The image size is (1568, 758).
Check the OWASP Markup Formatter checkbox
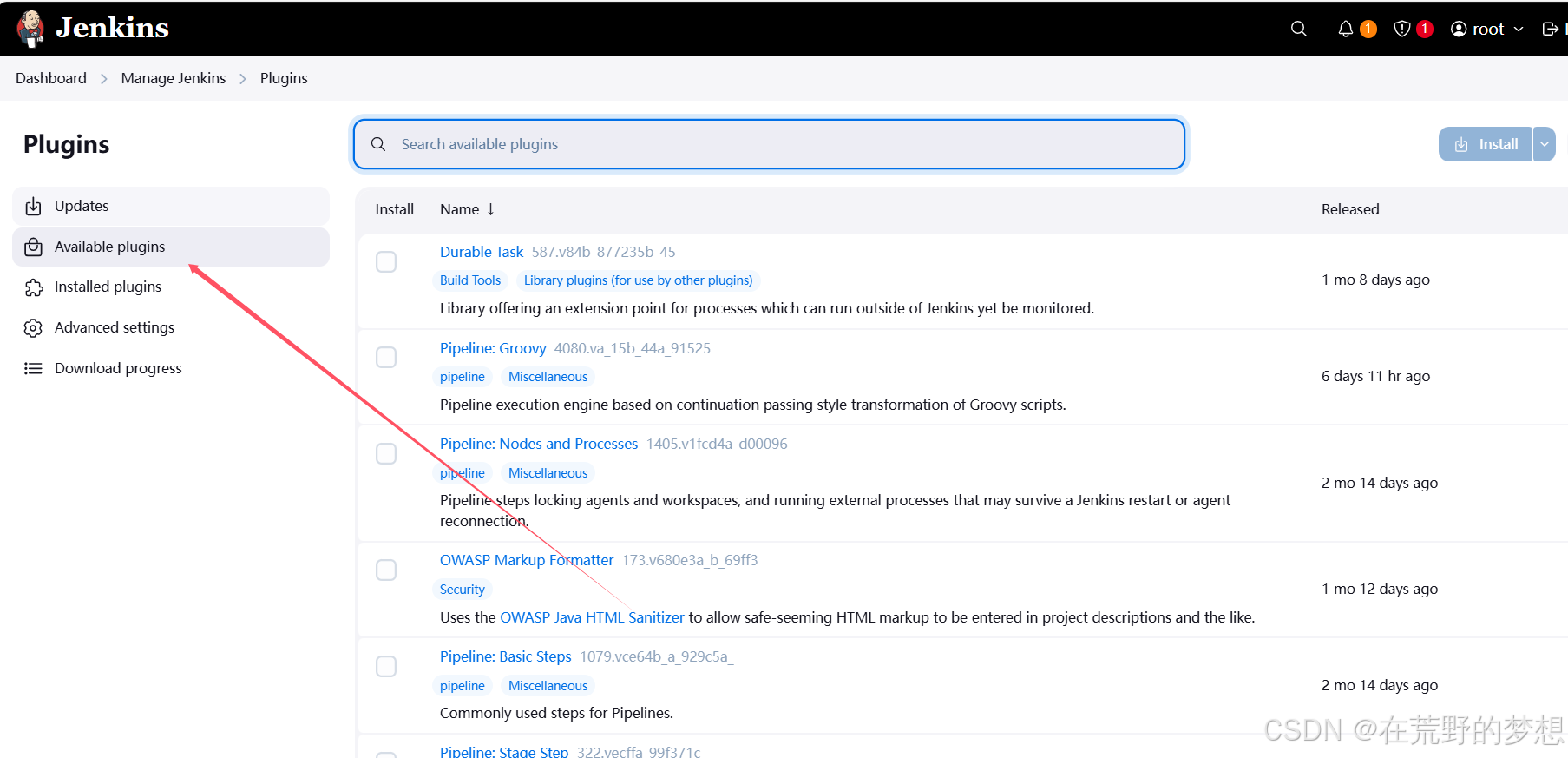386,570
